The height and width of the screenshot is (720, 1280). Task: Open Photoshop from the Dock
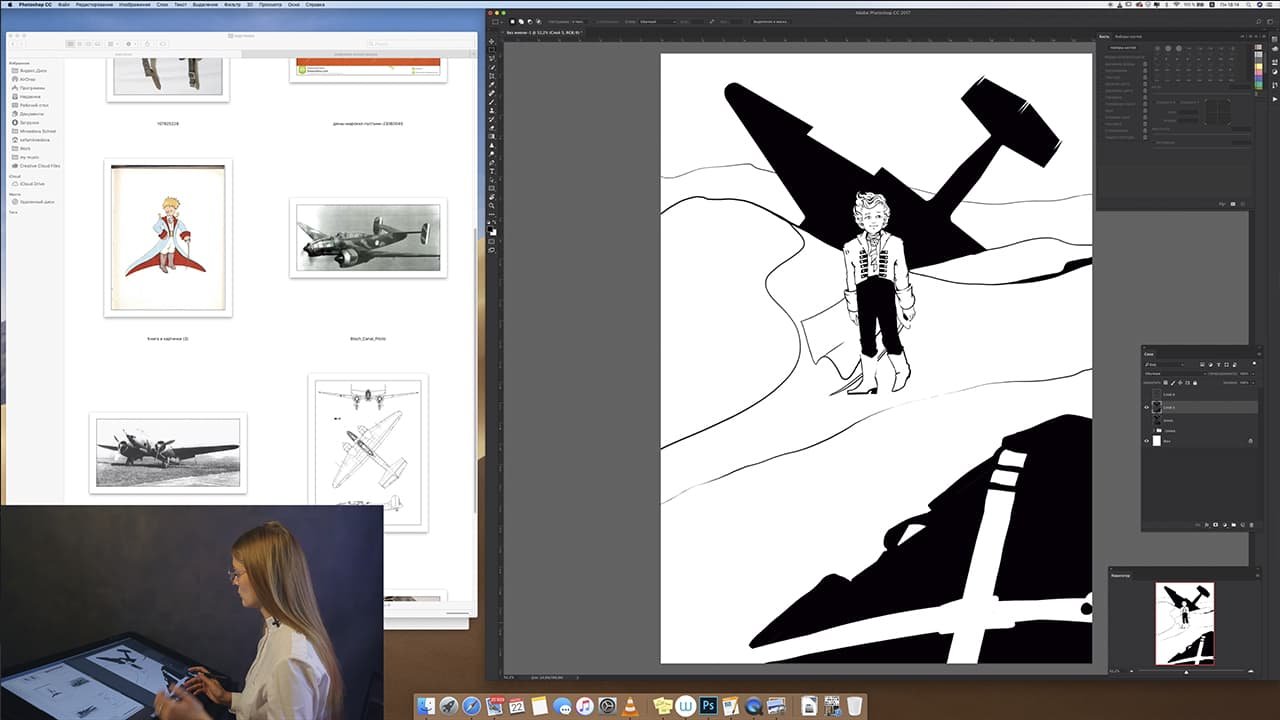click(708, 706)
